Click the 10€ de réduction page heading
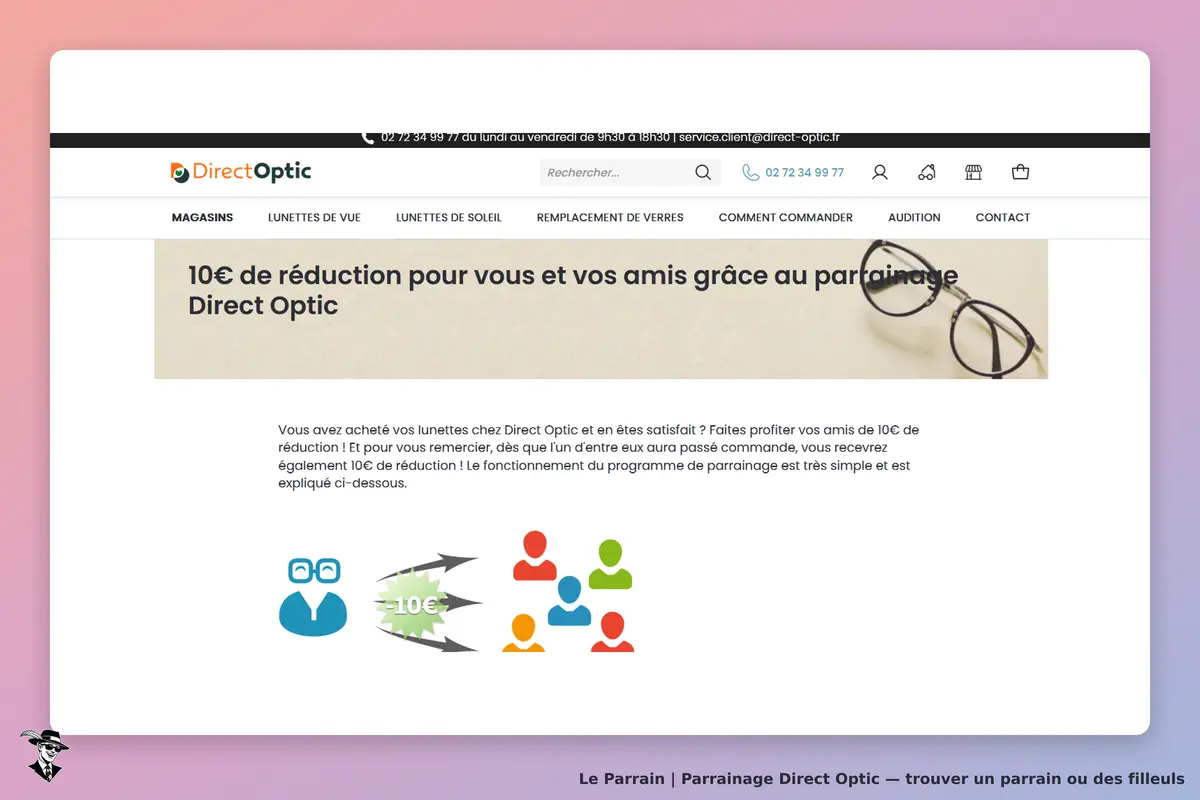This screenshot has width=1200, height=800. 573,290
